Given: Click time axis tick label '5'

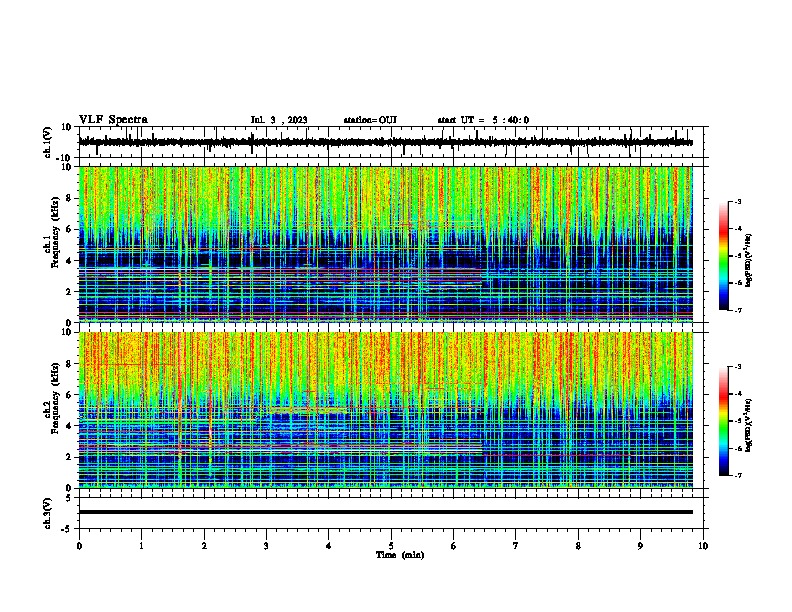Looking at the screenshot, I should coord(391,546).
